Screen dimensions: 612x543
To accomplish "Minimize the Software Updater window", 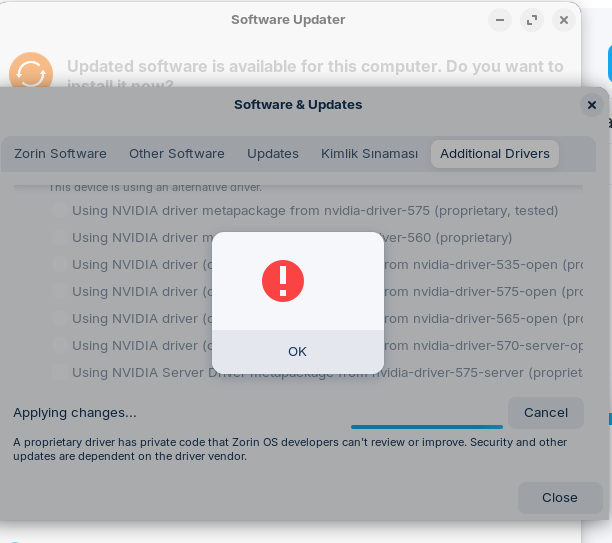I will [500, 20].
